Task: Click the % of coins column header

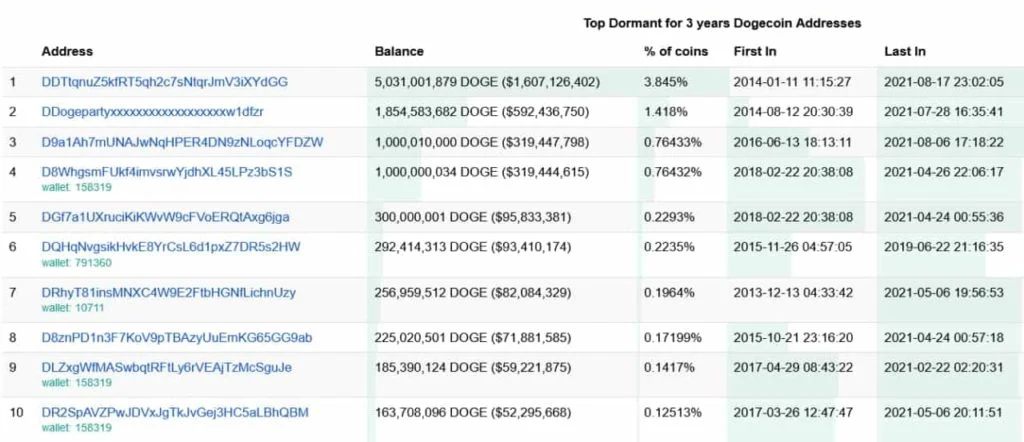Action: pyautogui.click(x=676, y=51)
